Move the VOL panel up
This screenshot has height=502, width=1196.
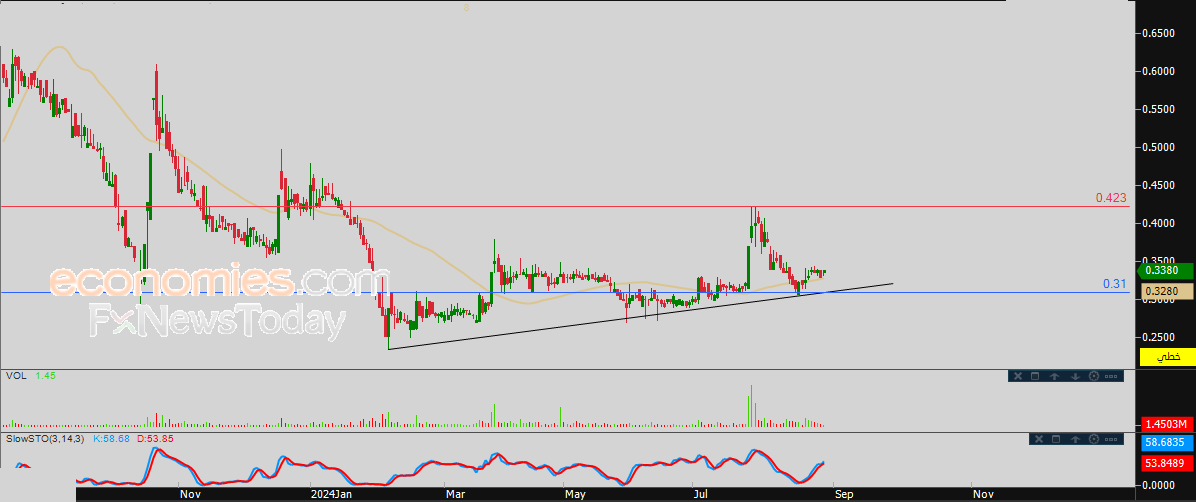[x=1055, y=376]
